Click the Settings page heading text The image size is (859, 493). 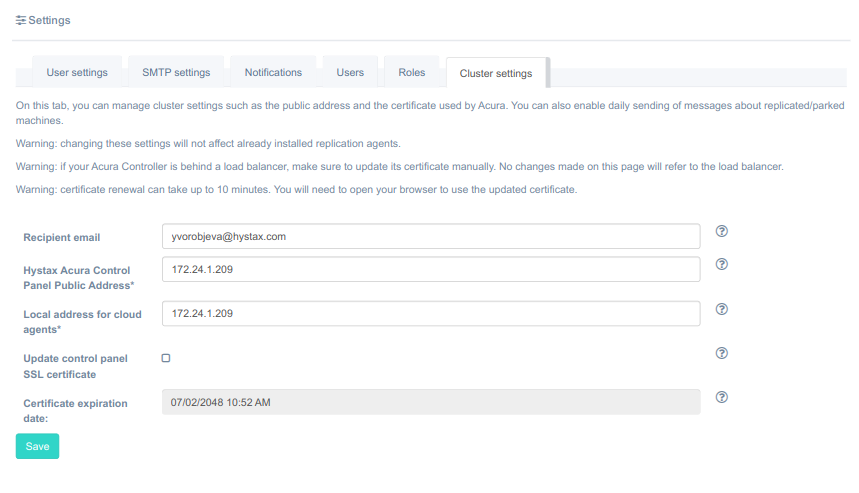[x=49, y=20]
